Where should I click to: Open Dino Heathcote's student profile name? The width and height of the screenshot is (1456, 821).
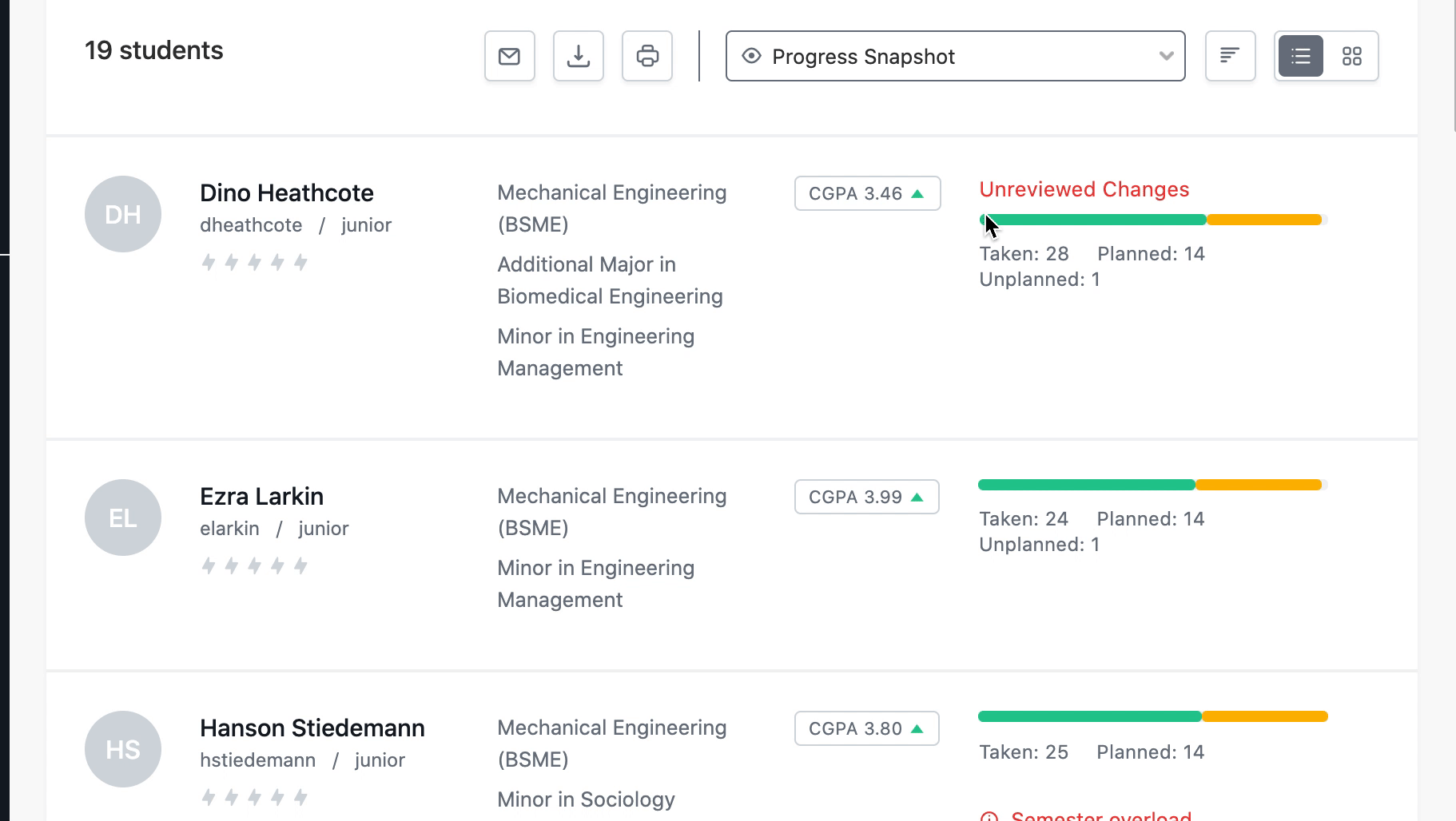pos(286,193)
